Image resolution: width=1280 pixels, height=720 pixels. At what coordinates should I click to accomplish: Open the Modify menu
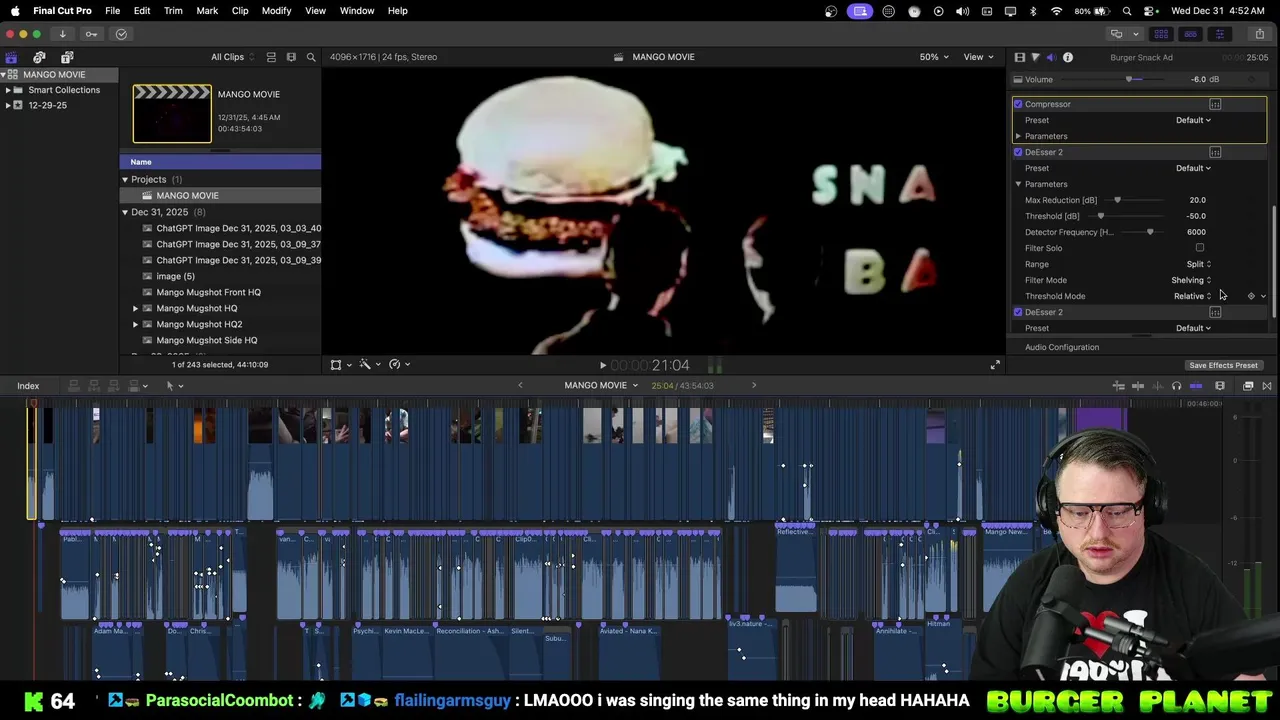[276, 11]
